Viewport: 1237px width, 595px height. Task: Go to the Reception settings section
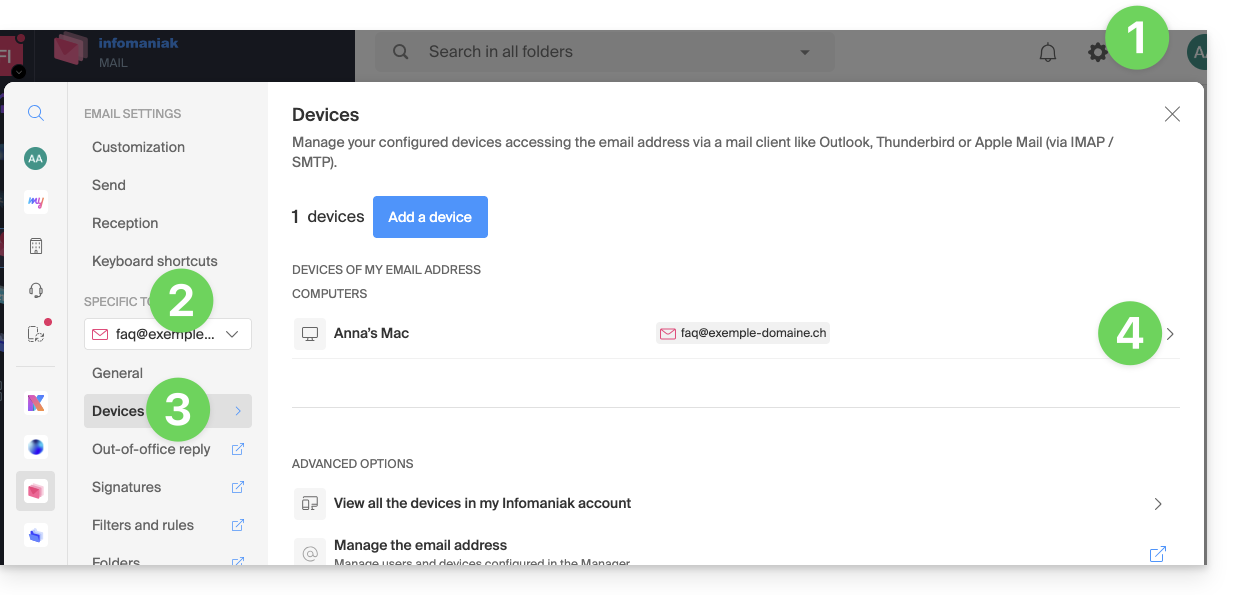click(x=125, y=223)
